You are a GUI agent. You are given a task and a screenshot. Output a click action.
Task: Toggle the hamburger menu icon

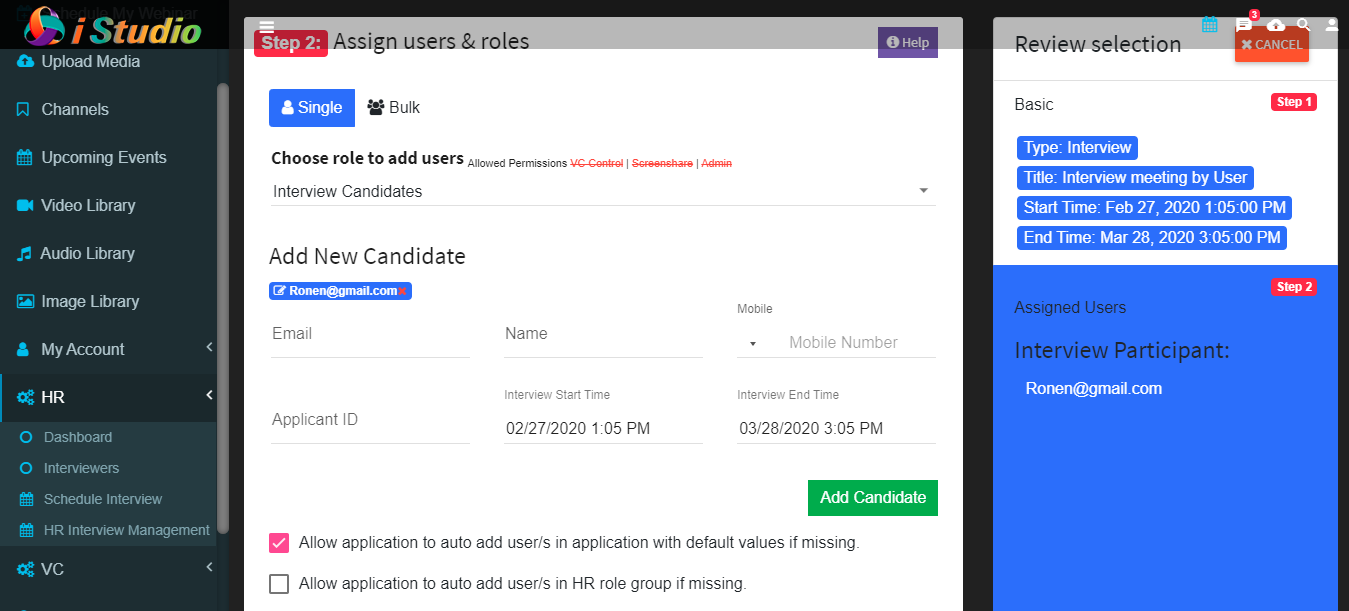(266, 27)
